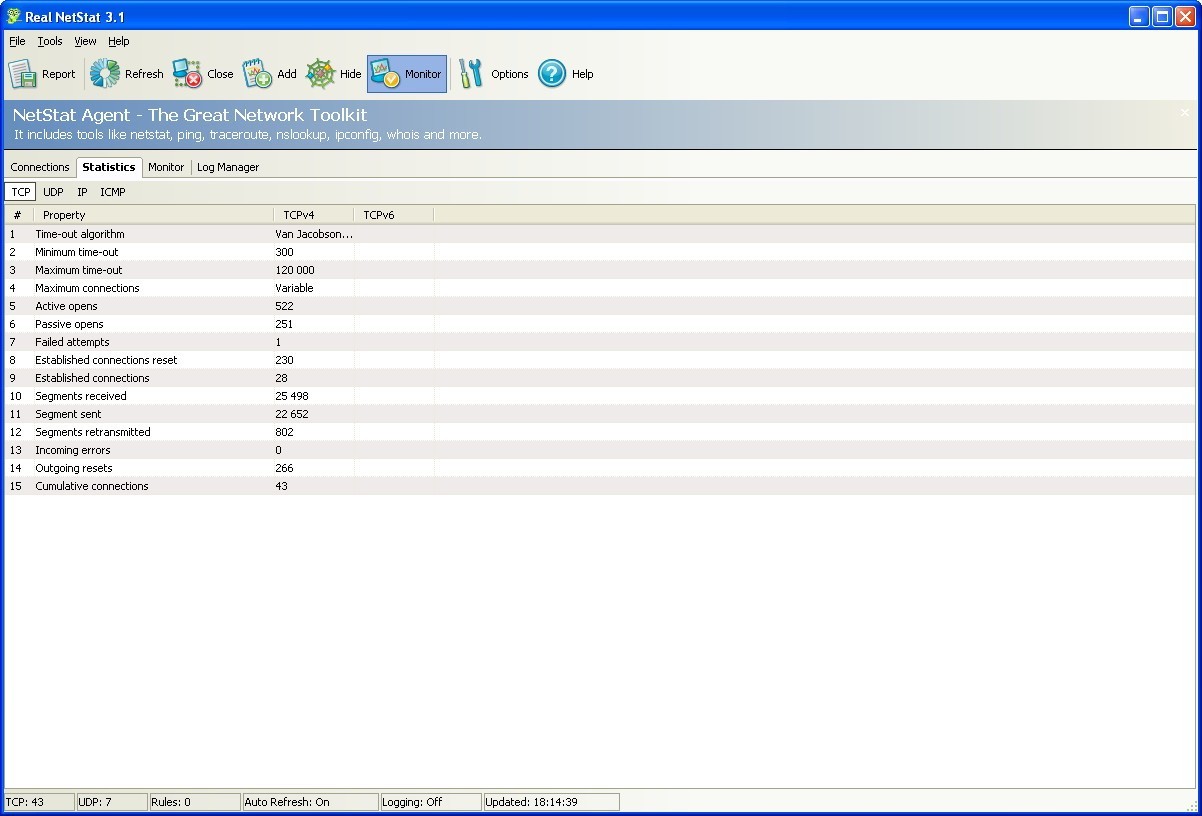Open the Log Manager tab
Viewport: 1202px width, 816px height.
228,167
